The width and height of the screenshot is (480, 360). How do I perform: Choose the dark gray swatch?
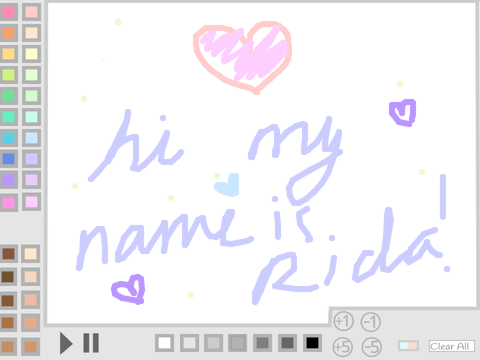(x=263, y=343)
